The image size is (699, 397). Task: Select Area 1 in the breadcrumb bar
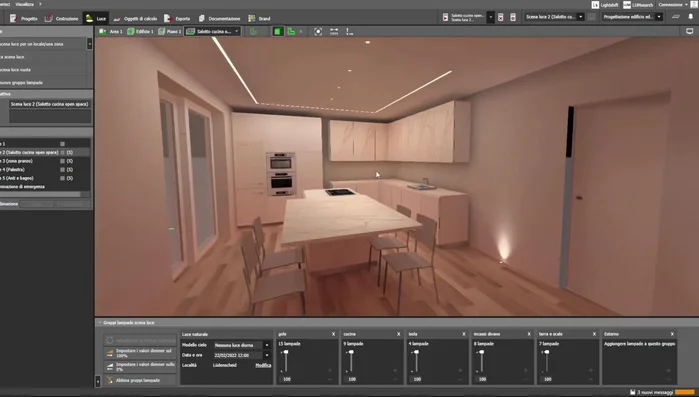pos(111,32)
